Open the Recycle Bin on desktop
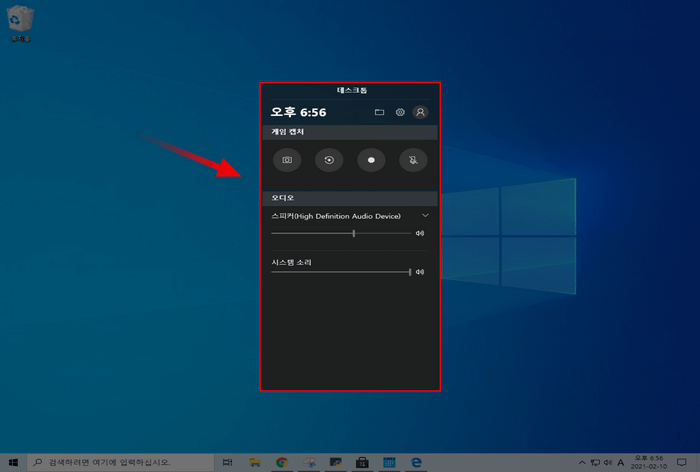The width and height of the screenshot is (700, 472). coord(20,23)
